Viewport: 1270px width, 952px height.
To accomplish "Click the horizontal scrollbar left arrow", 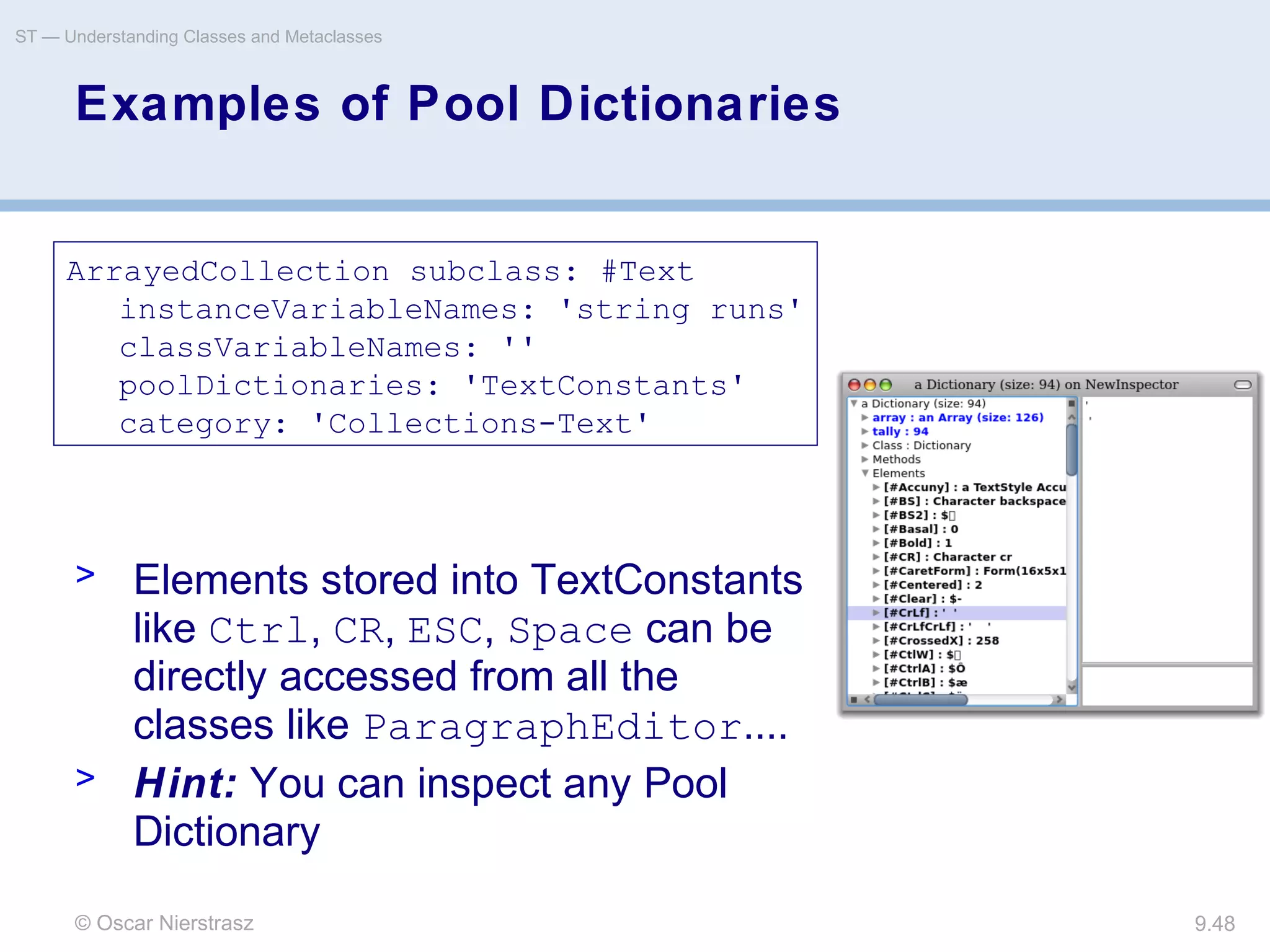I will tap(866, 700).
